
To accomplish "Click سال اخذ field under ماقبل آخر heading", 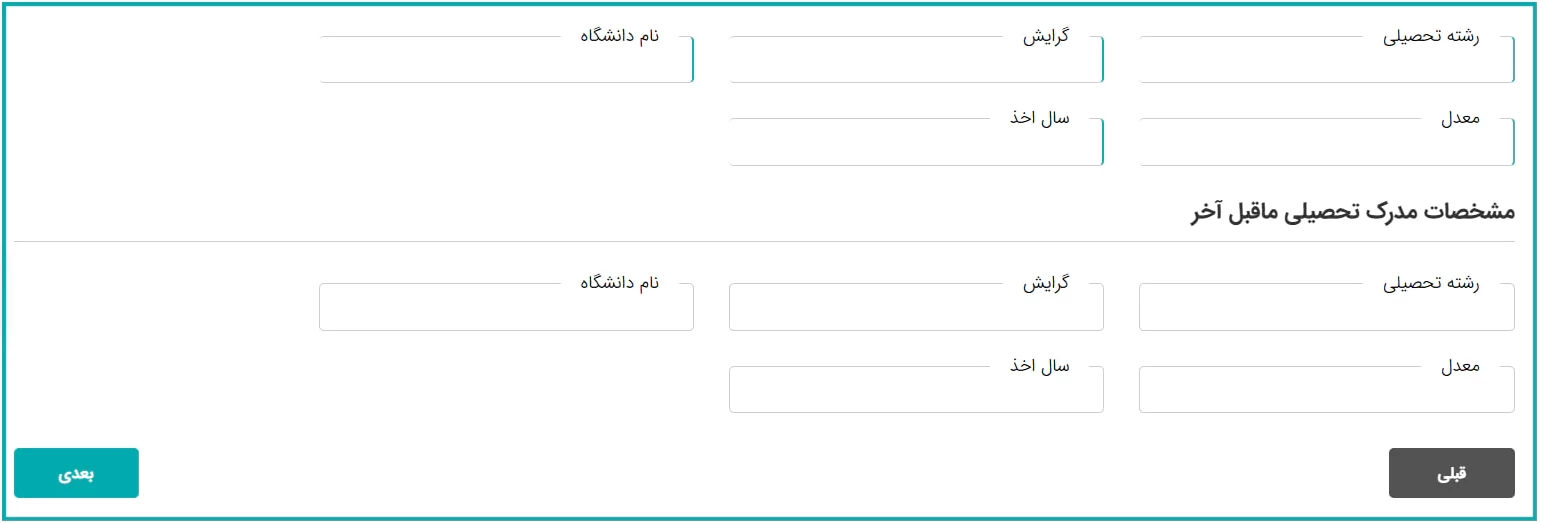I will click(x=916, y=391).
